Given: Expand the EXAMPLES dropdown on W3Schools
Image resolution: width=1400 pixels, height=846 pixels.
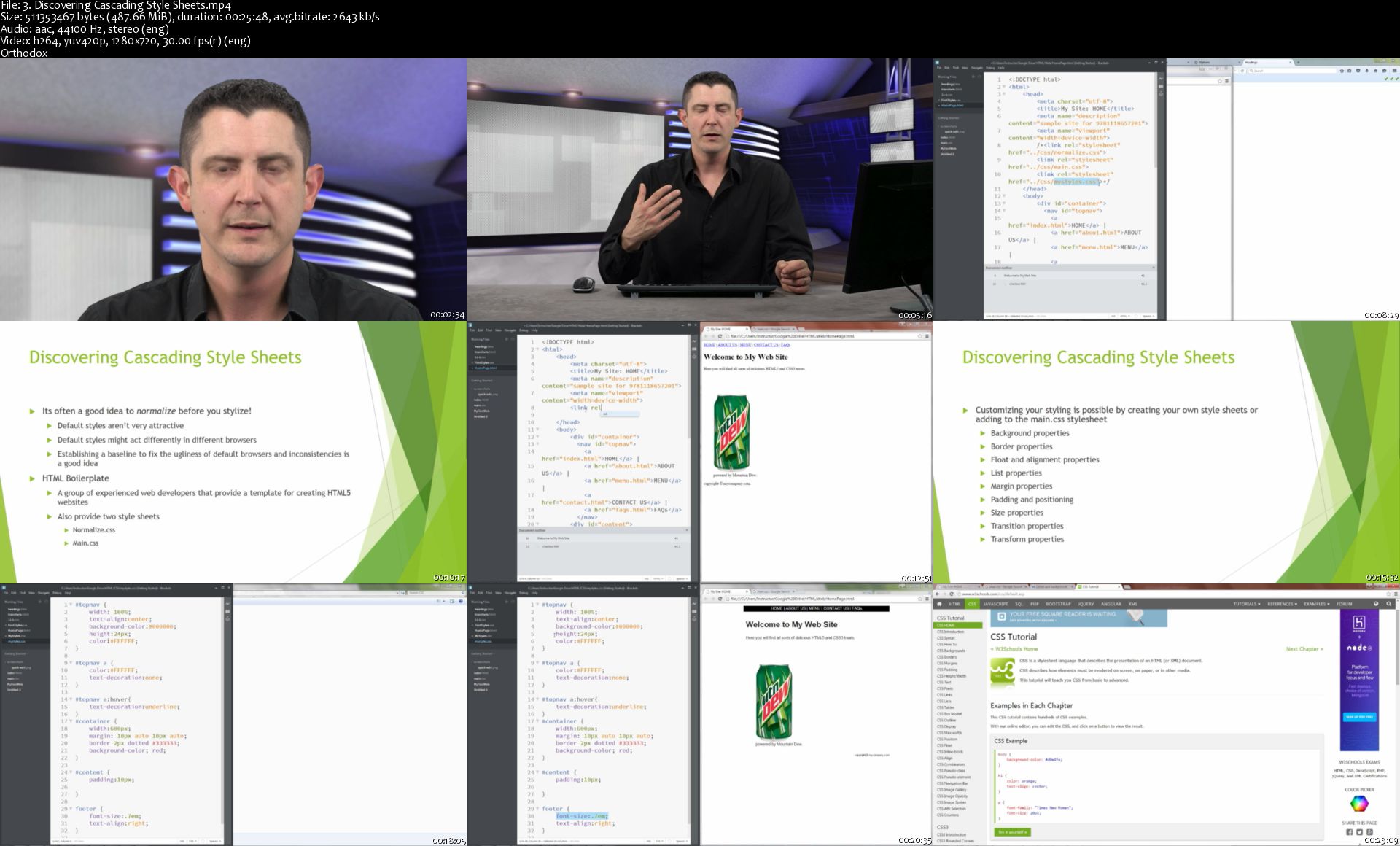Looking at the screenshot, I should point(1316,604).
